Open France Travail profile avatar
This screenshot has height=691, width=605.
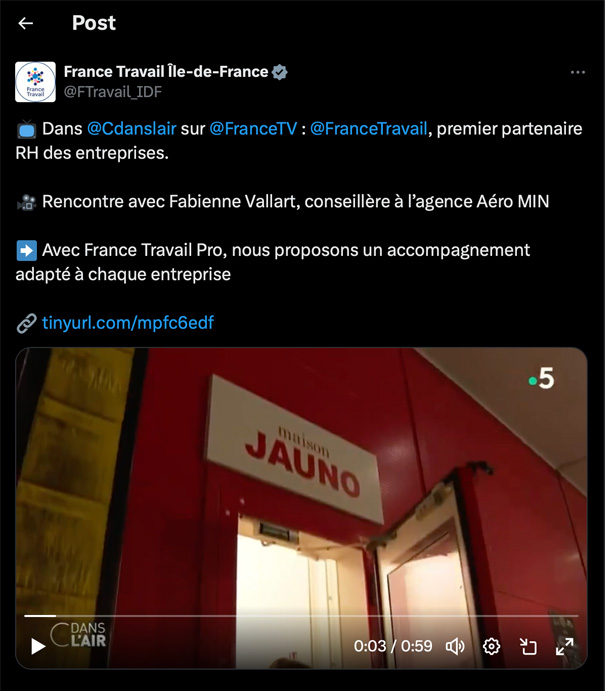[35, 82]
